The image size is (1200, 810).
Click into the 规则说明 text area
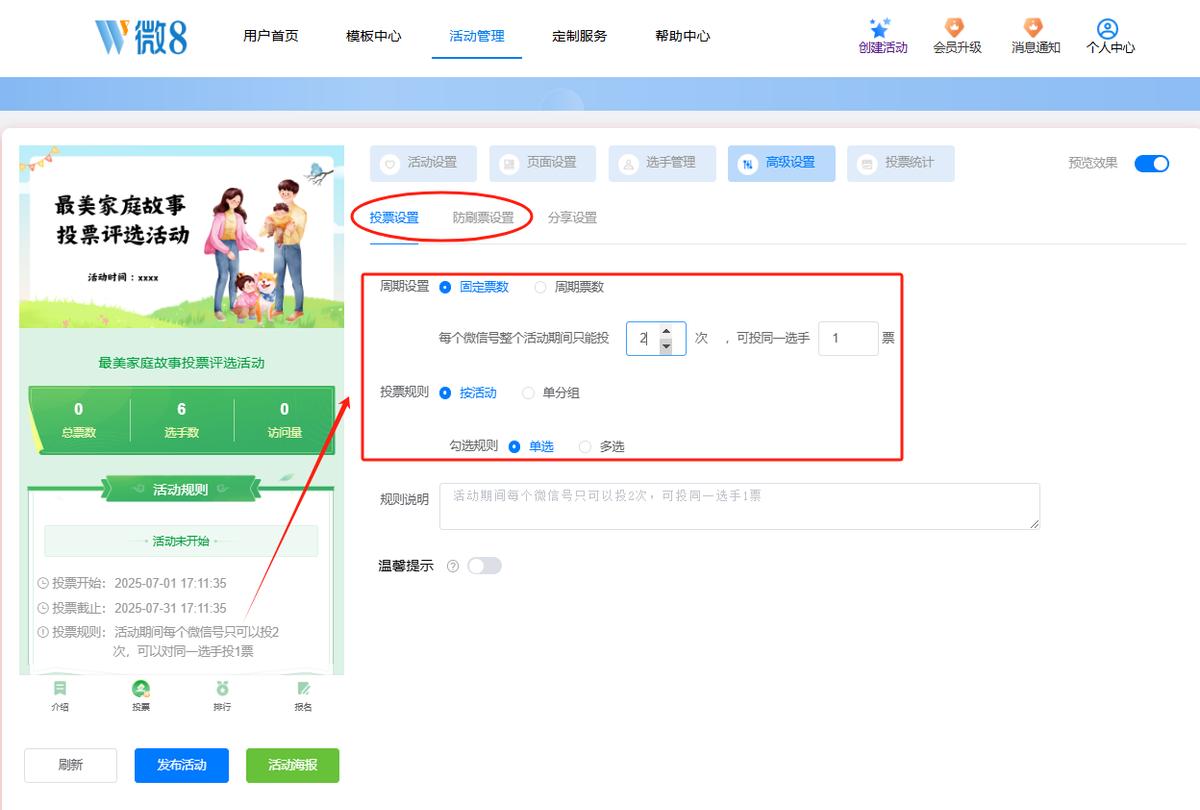739,506
